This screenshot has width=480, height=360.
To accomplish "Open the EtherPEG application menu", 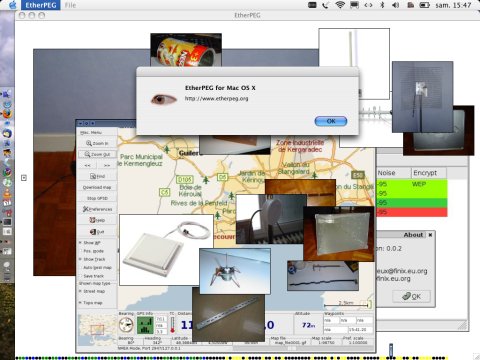I will point(41,5).
